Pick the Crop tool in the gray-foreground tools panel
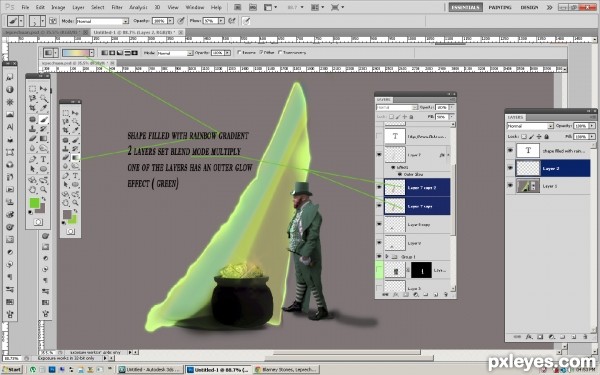 [x=66, y=130]
